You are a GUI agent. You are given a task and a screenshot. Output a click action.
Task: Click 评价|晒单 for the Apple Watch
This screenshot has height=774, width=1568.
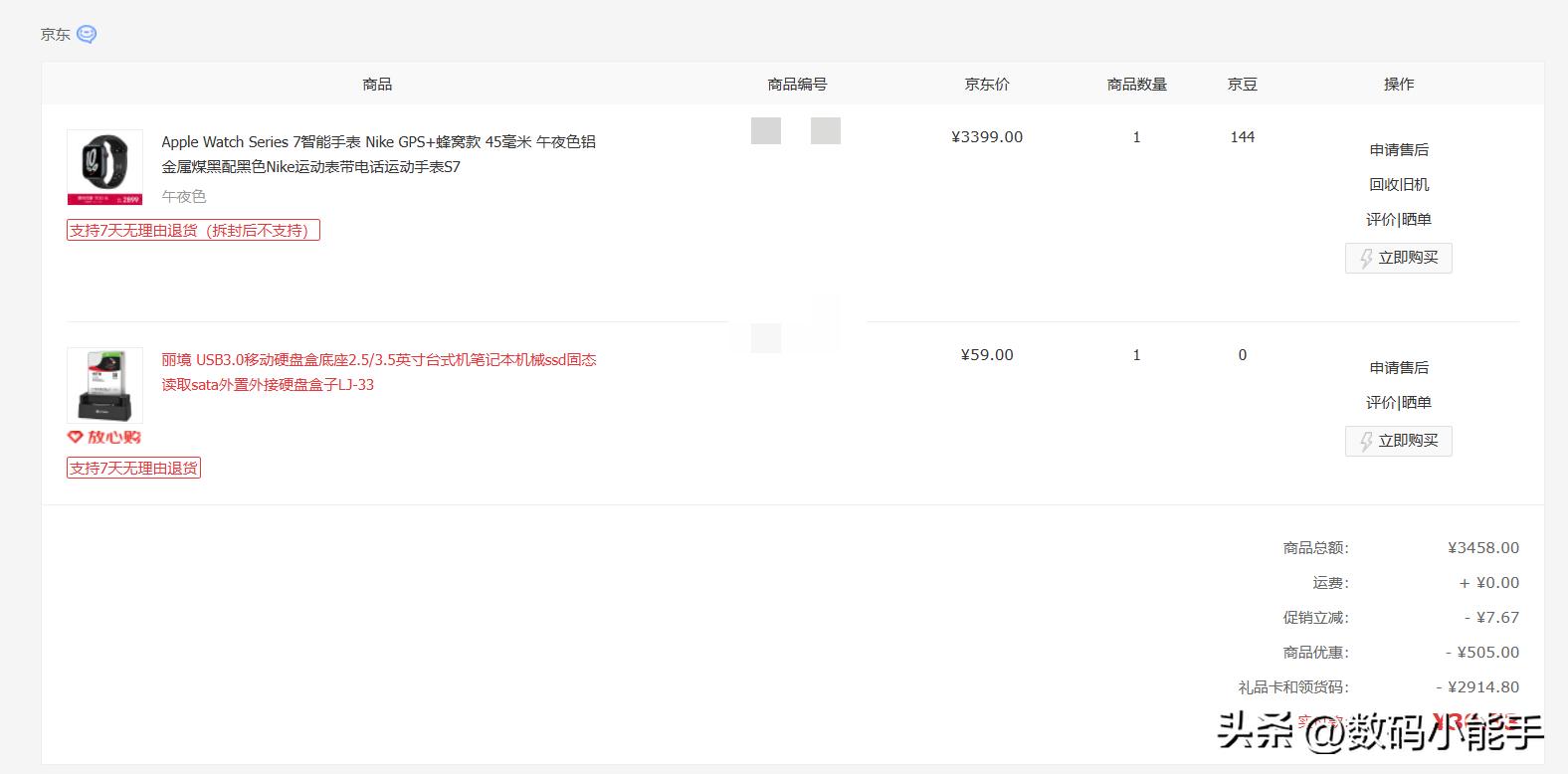(1399, 220)
